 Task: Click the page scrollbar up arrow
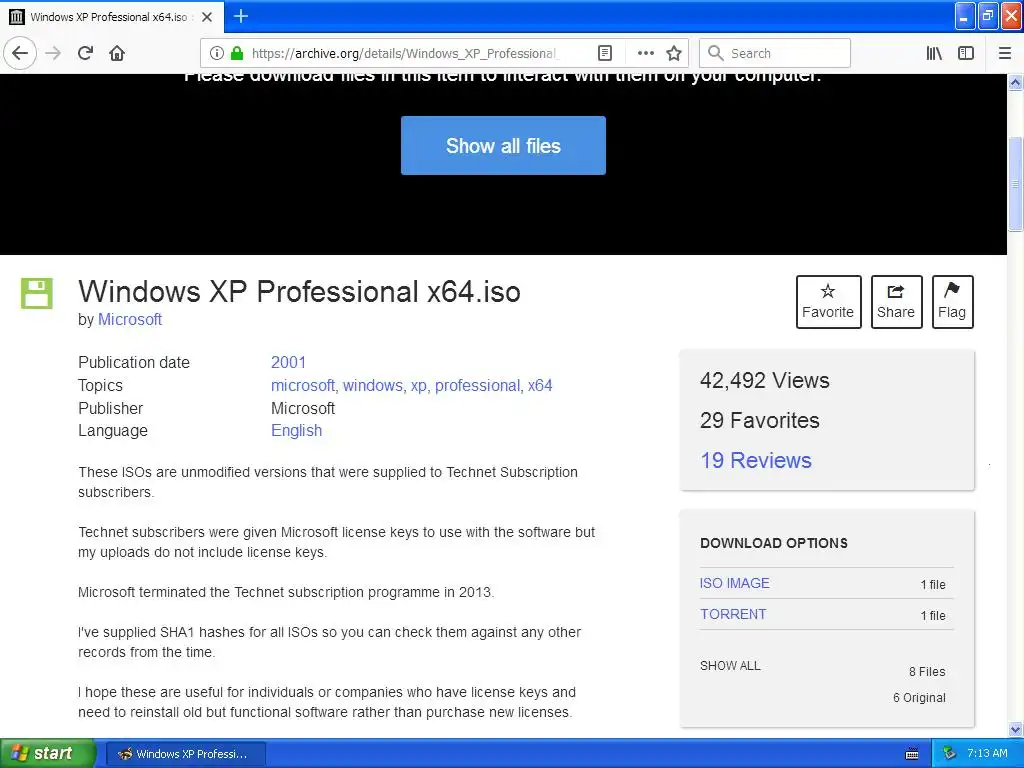[1015, 82]
